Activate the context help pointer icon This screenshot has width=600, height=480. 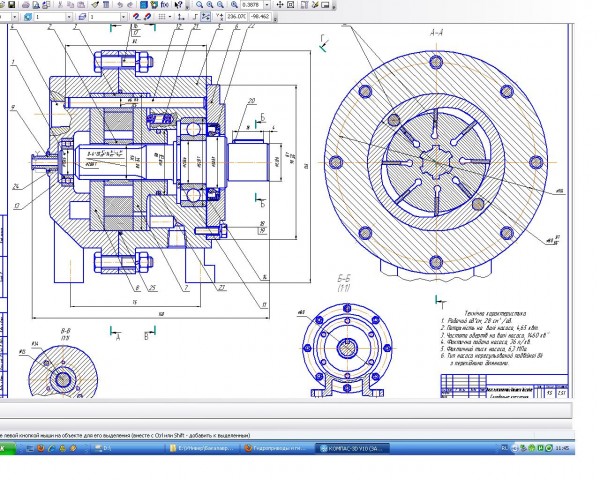coord(178,5)
